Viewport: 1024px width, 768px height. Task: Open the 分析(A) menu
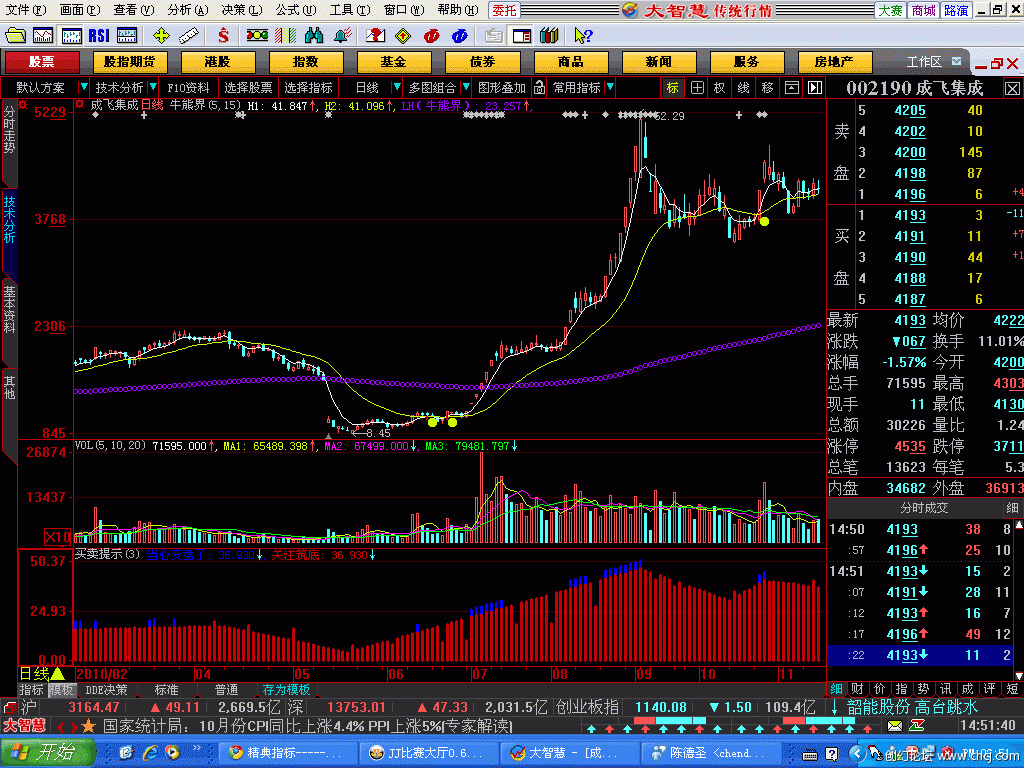click(x=187, y=10)
